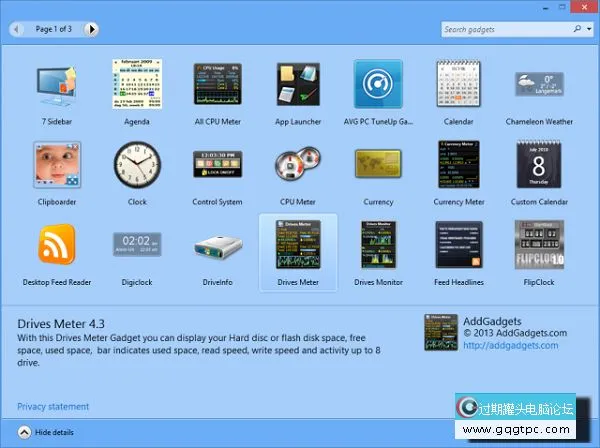The image size is (600, 448).
Task: Open the Desktop Feed Reader gadget
Action: 56,246
